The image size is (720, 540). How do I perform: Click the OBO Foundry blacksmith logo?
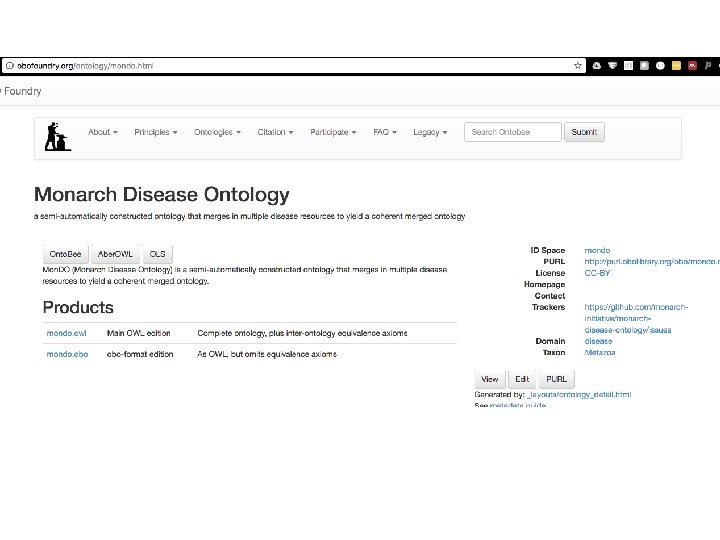coord(57,136)
